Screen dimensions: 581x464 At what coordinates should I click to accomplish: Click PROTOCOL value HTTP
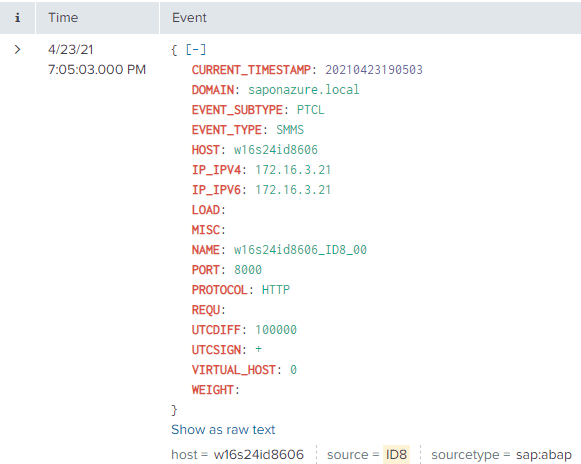(x=276, y=290)
